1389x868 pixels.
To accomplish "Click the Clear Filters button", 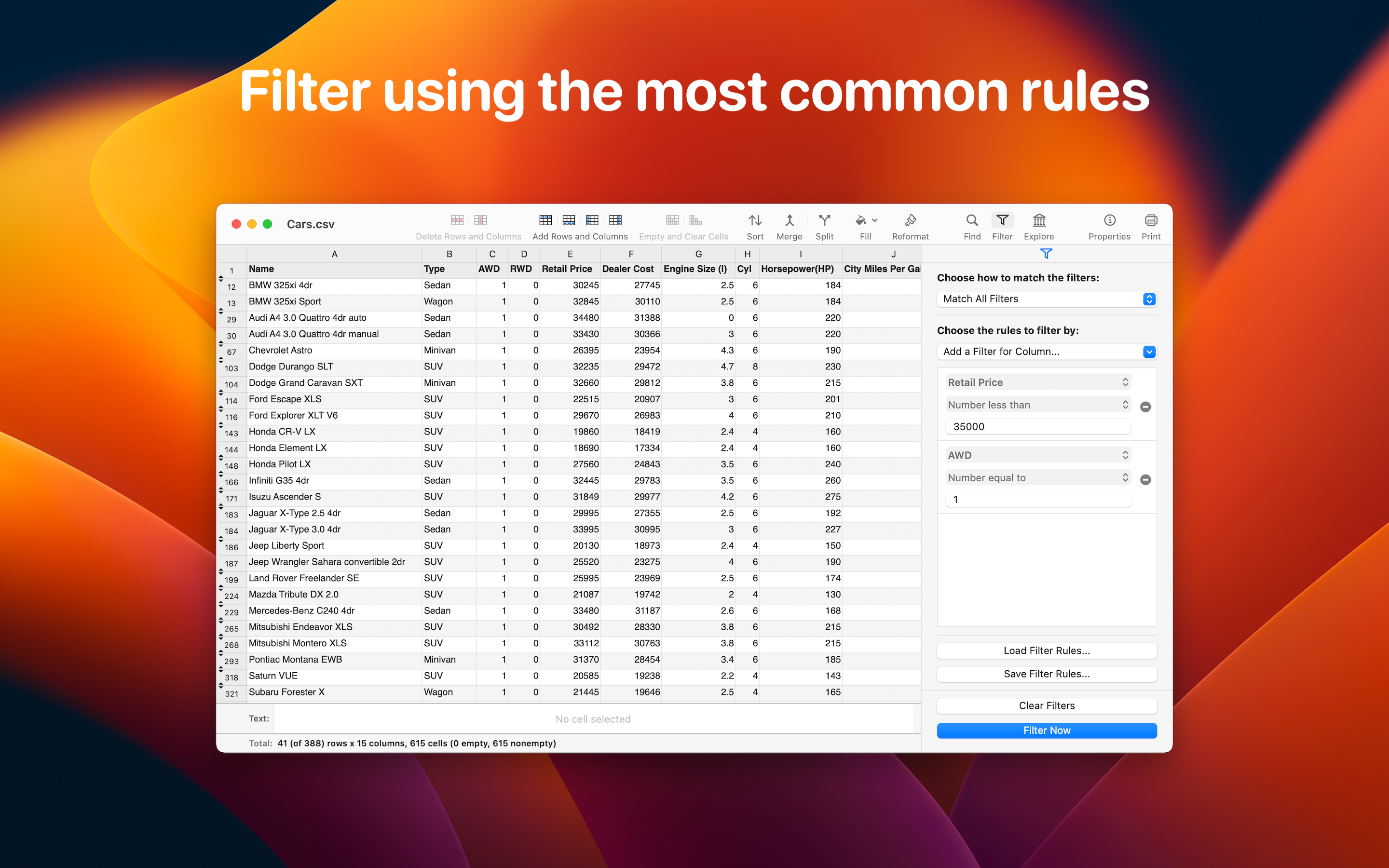I will (1047, 705).
